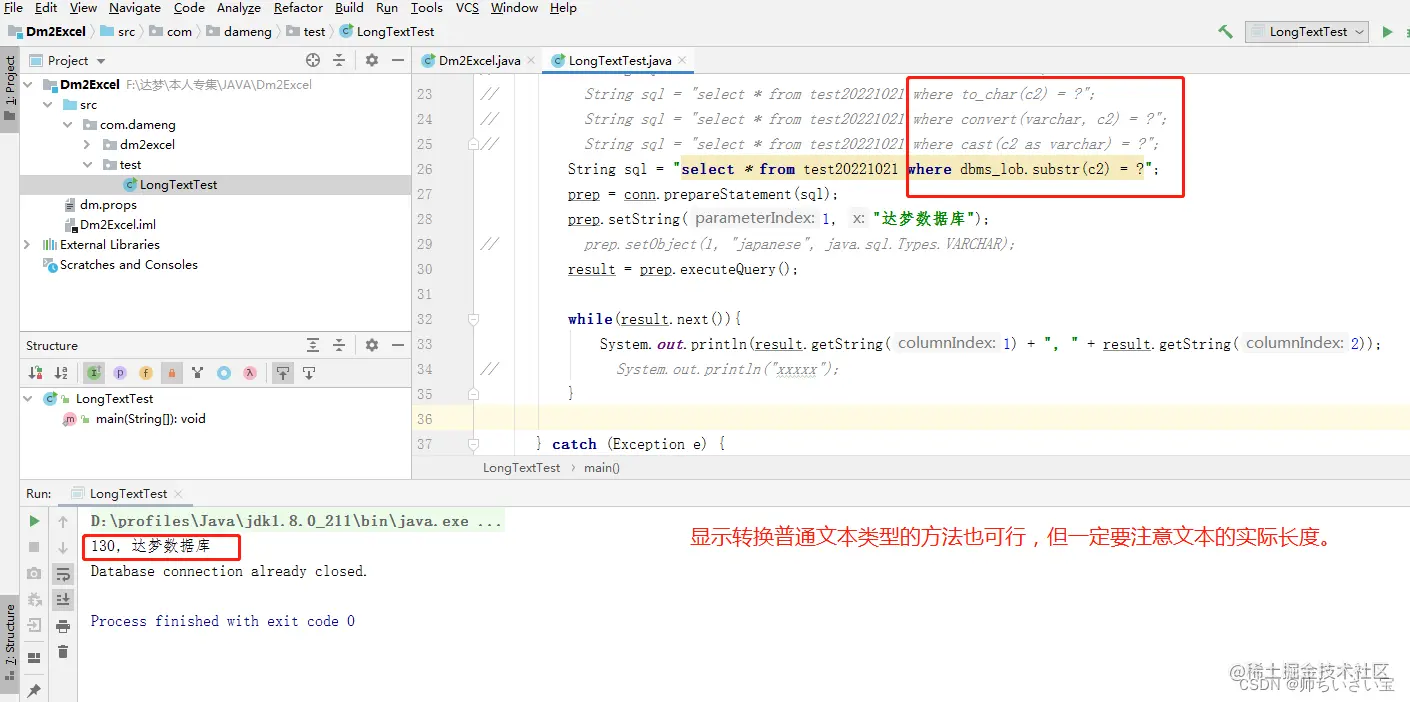
Task: Collapse test package node
Action: pyautogui.click(x=87, y=165)
